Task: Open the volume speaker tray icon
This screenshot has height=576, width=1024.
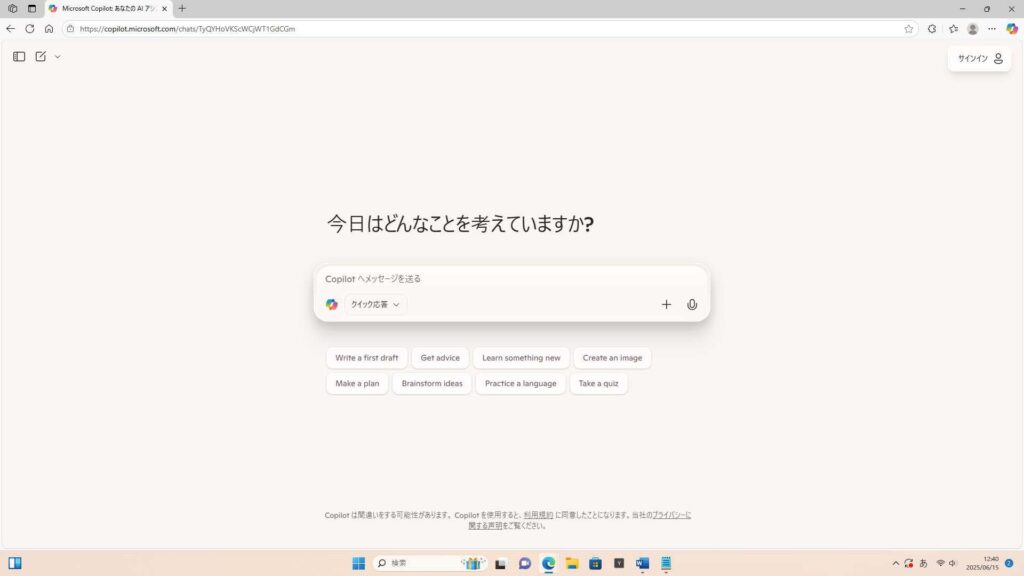Action: (953, 563)
